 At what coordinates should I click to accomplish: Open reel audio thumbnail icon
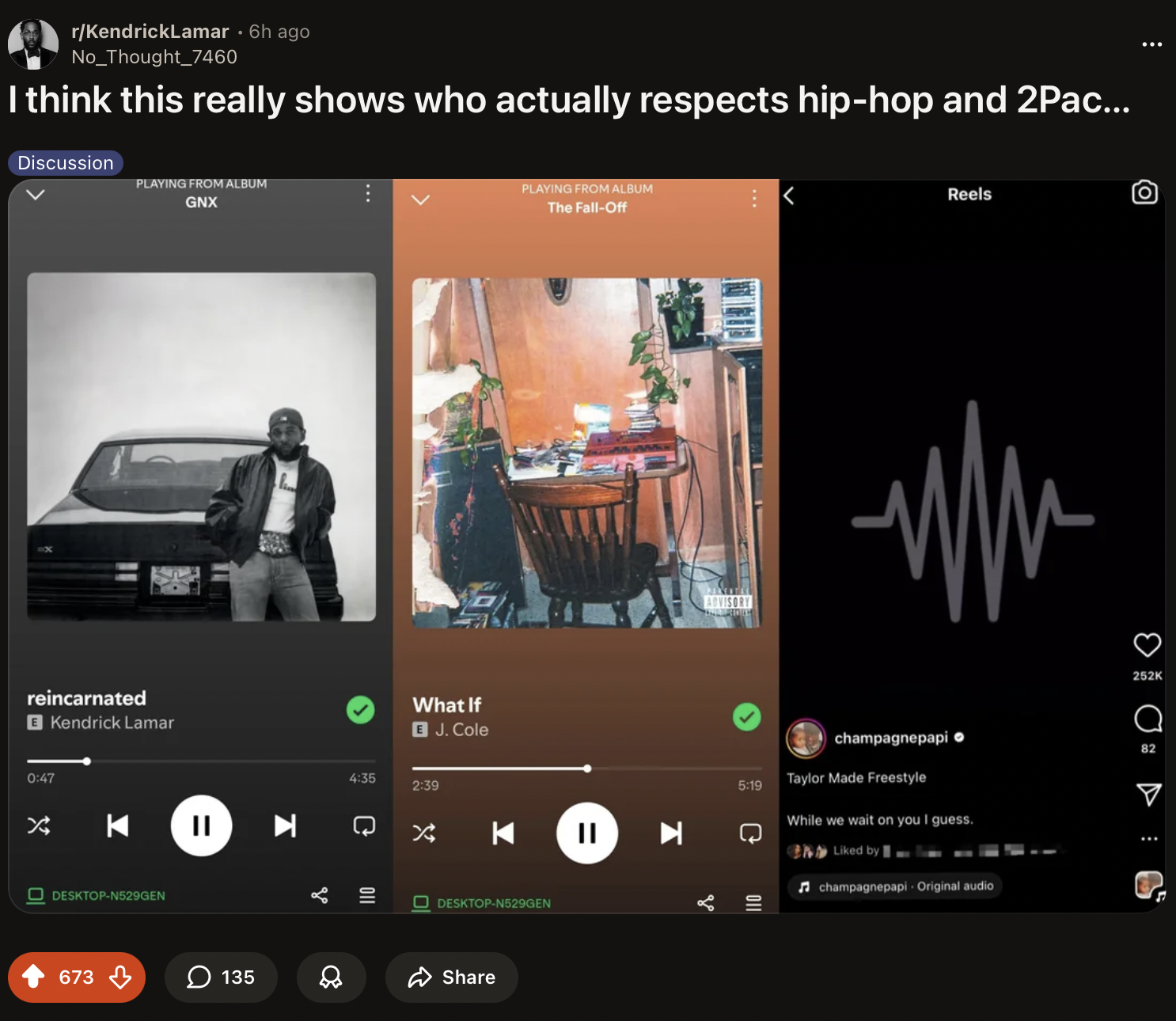pyautogui.click(x=1149, y=886)
